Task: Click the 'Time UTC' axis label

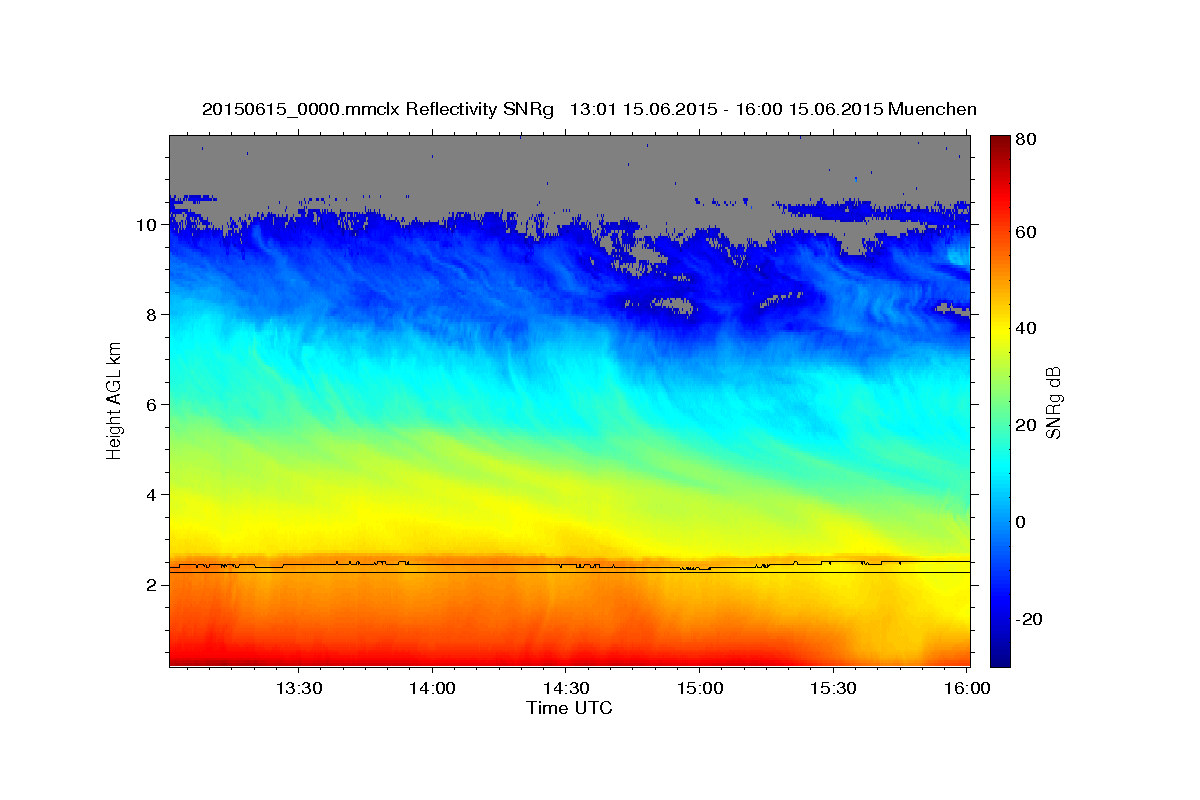Action: [569, 708]
